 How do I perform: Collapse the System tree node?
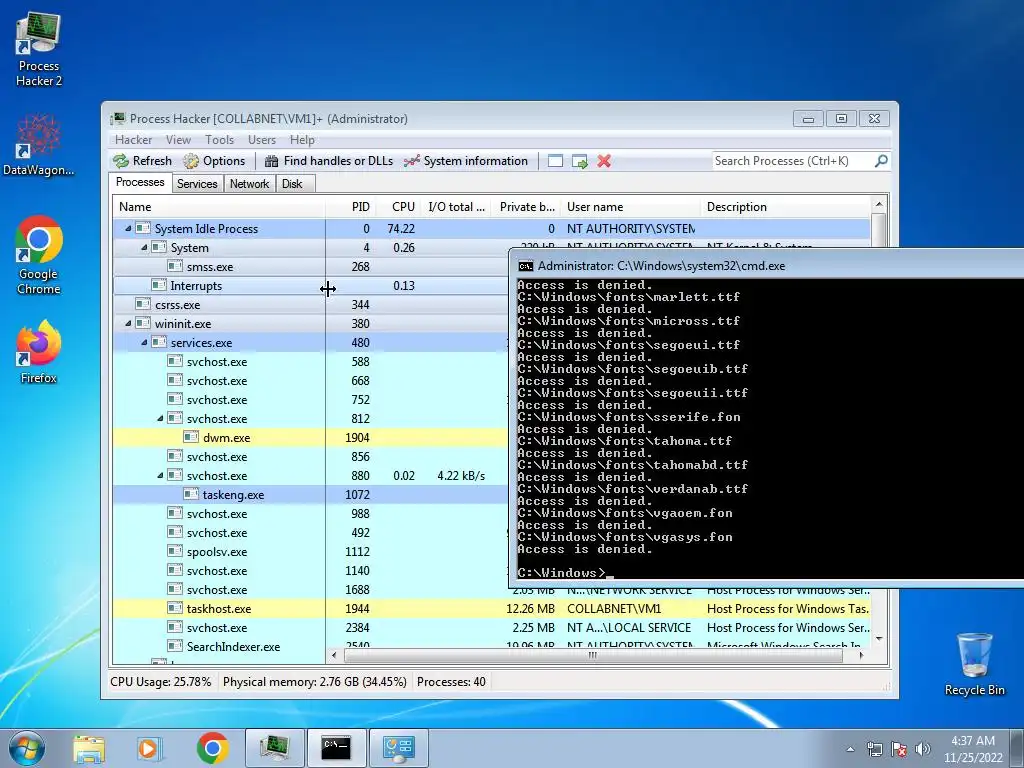click(144, 248)
